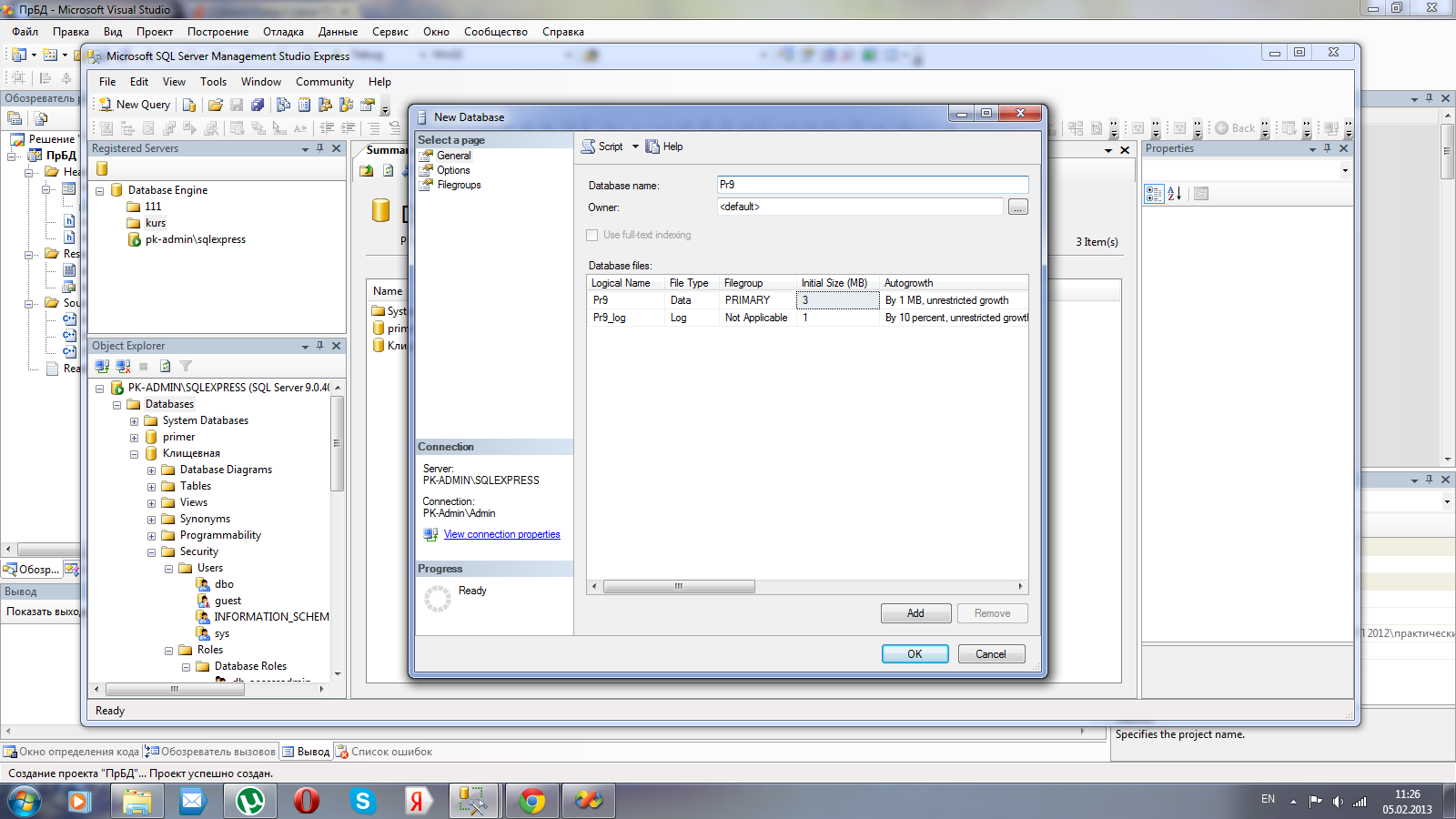Click the Property Pages icon in Properties panel
Screen dimensions: 1456x819
click(1201, 194)
